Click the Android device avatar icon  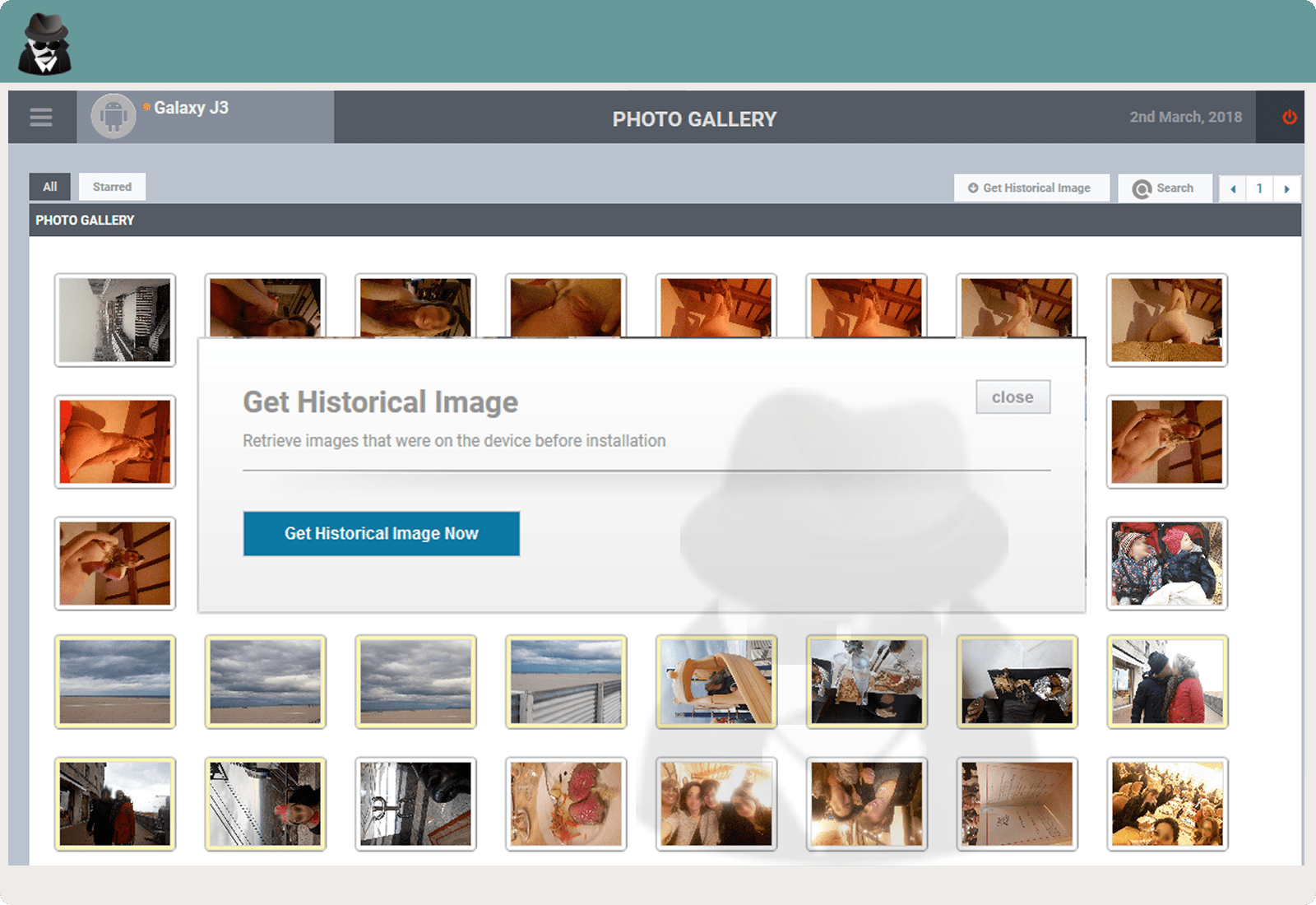[x=112, y=116]
